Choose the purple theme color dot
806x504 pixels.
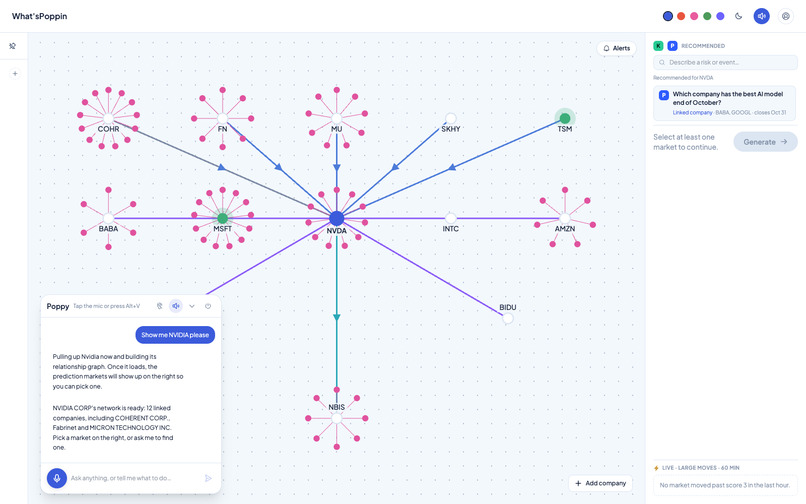click(x=720, y=16)
